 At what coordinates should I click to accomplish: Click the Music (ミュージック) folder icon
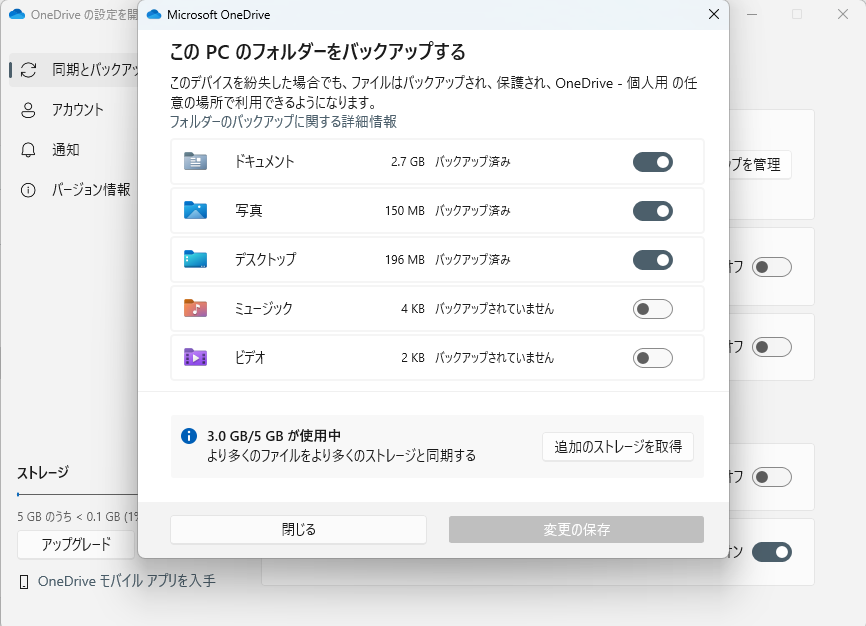[x=196, y=308]
